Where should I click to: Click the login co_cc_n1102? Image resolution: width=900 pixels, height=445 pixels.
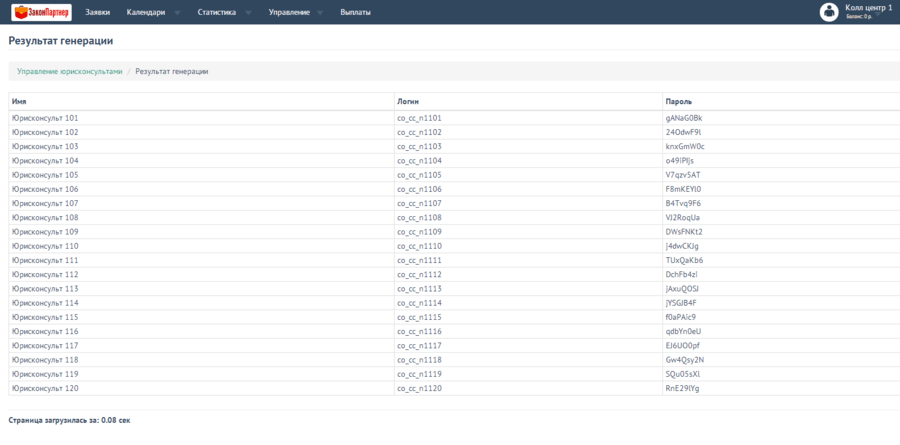419,132
